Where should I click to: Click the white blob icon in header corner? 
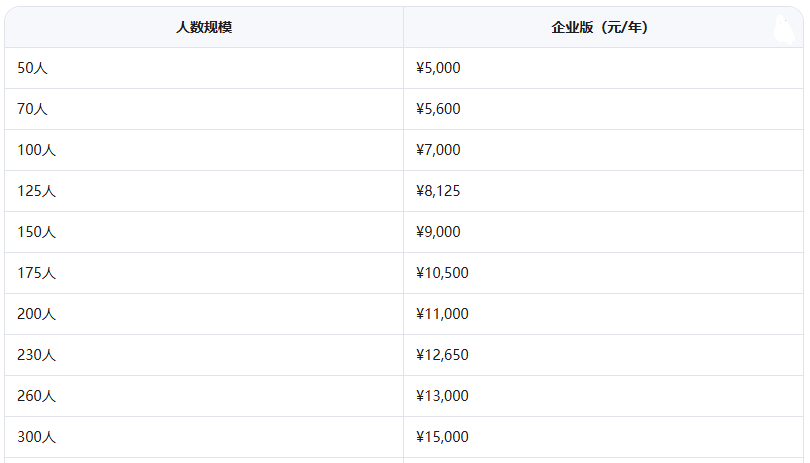click(x=784, y=29)
